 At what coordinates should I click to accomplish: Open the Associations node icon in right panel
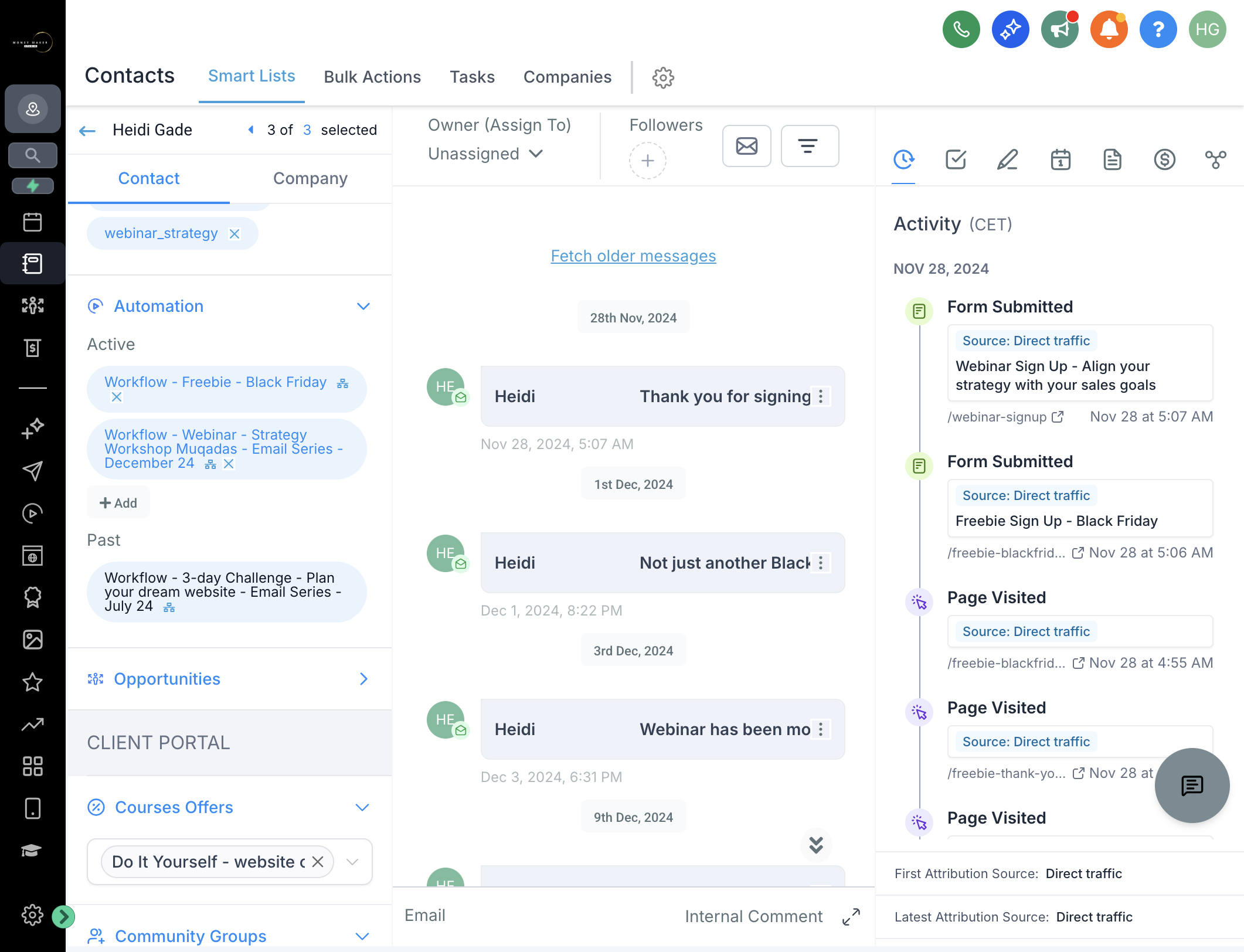(1216, 159)
